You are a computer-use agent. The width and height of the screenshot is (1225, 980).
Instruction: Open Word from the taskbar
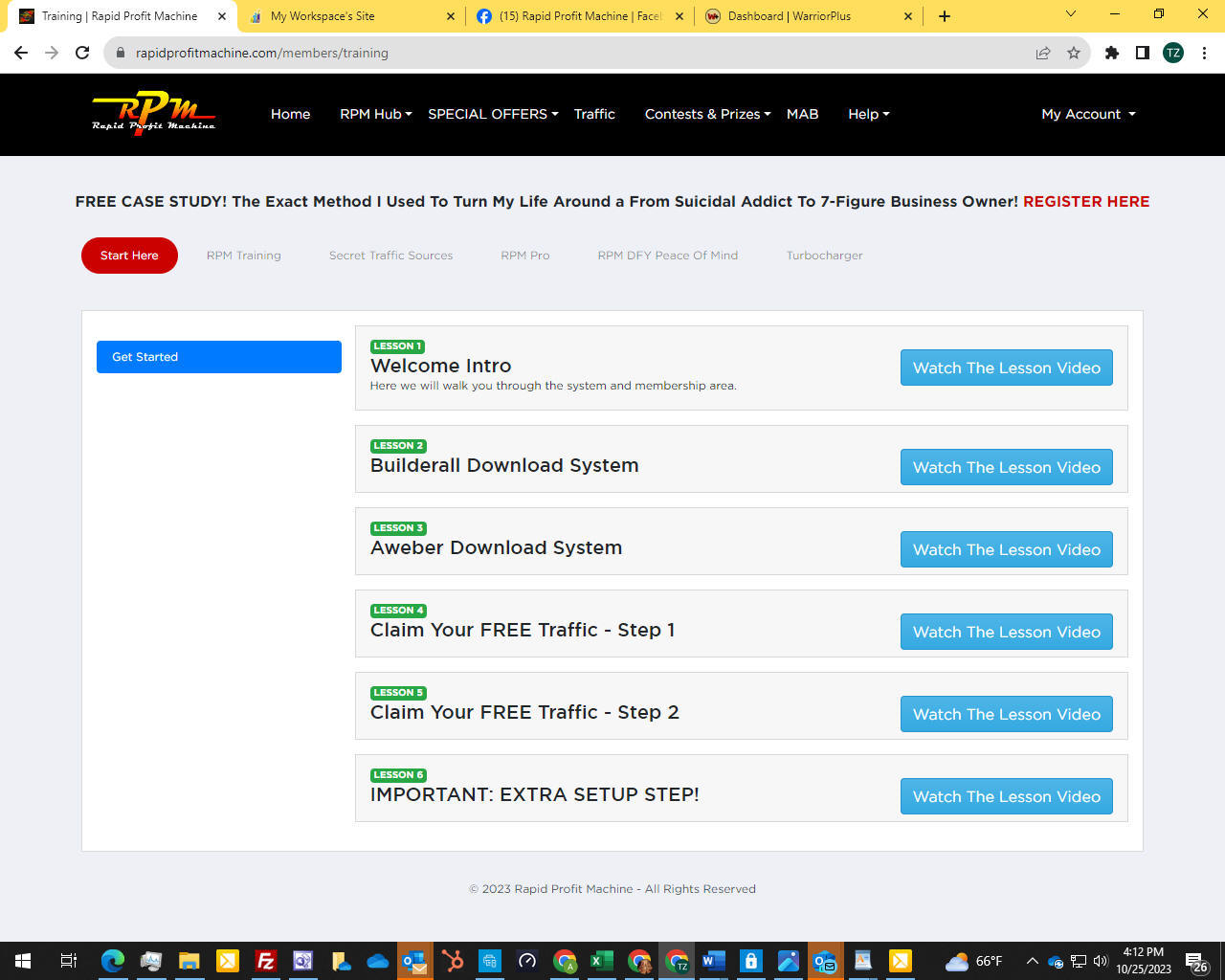point(713,961)
